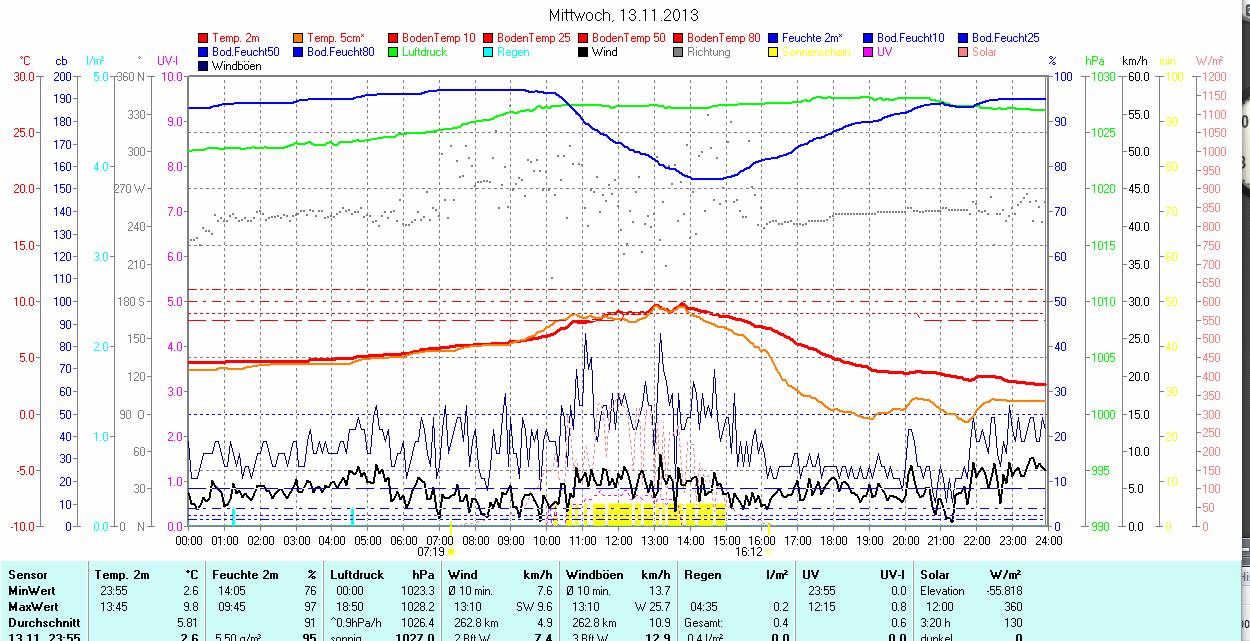Click the 07:19 sunrise time marker

(431, 551)
